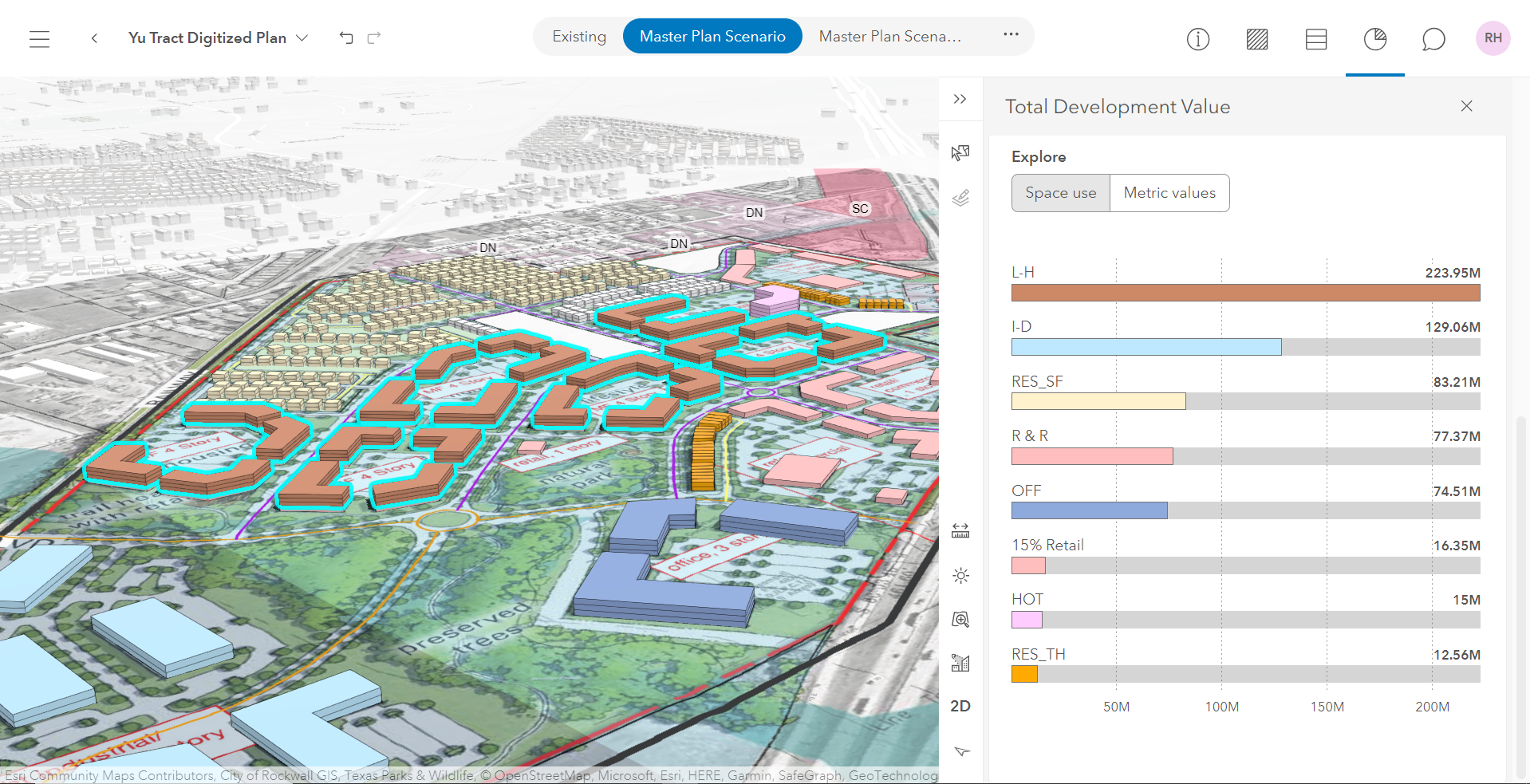Open the scenario overflow ellipsis menu

click(x=1011, y=35)
